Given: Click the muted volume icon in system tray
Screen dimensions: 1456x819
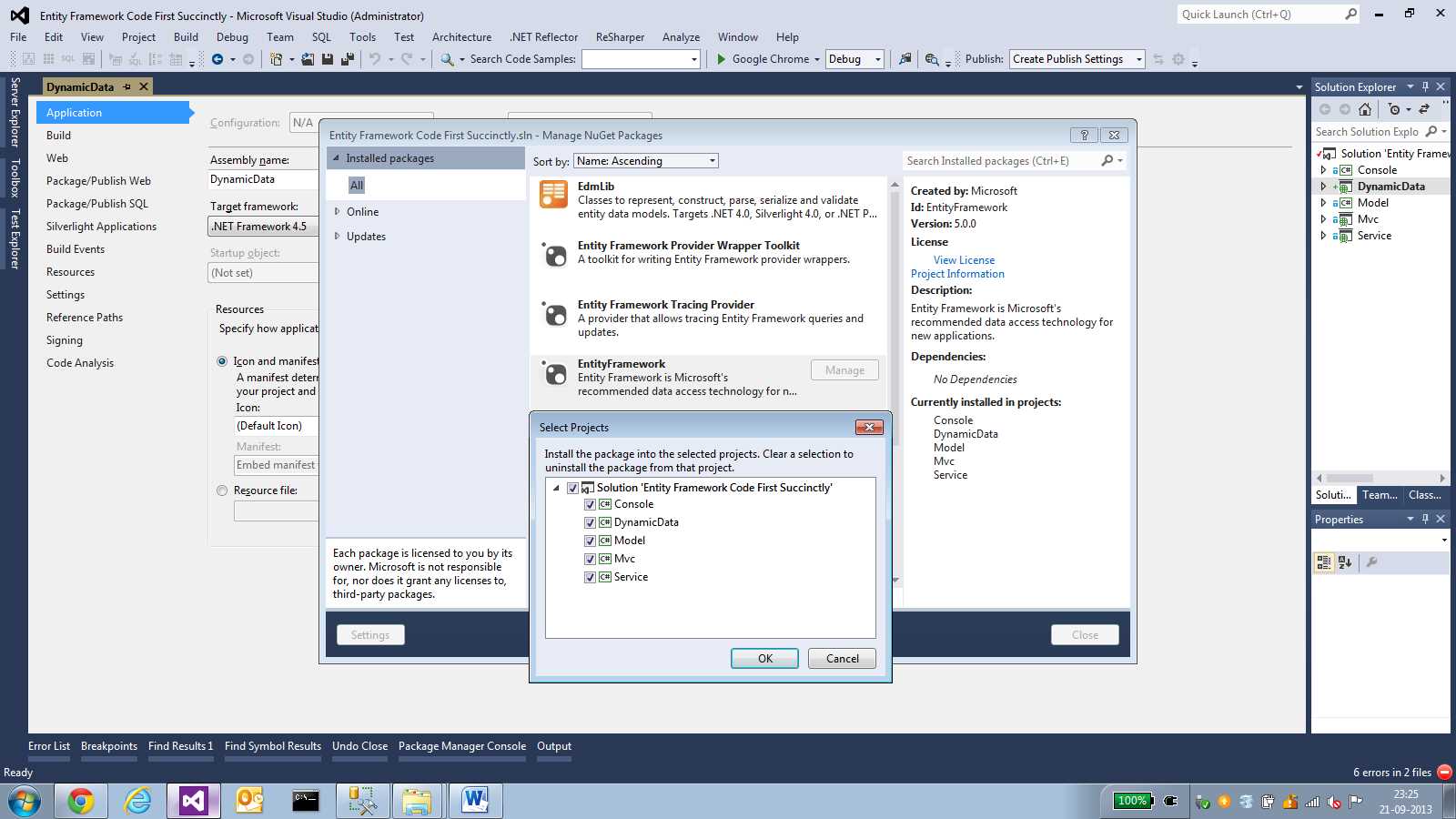Looking at the screenshot, I should point(1334,802).
